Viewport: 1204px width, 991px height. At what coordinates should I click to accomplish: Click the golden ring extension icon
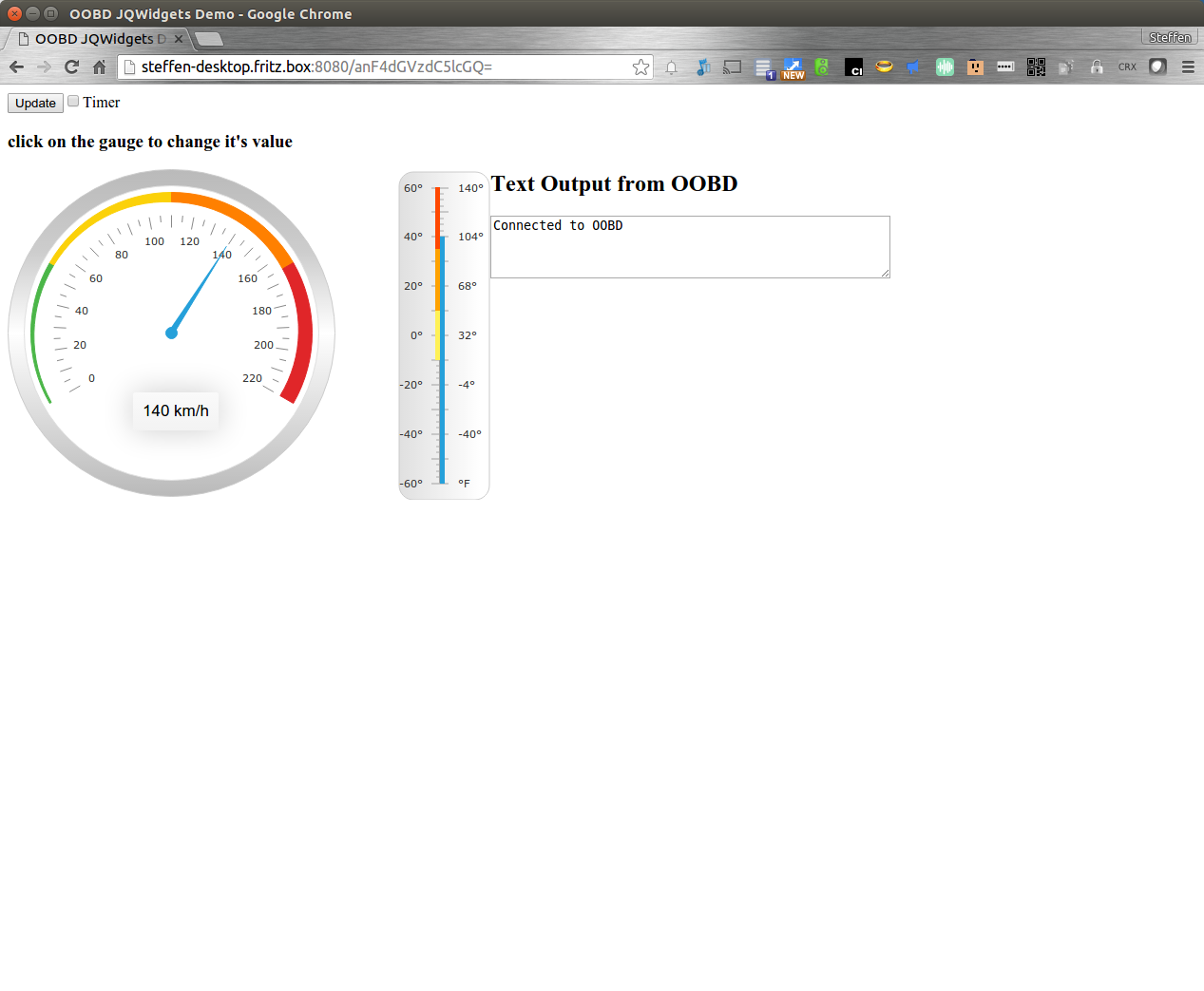coord(884,67)
